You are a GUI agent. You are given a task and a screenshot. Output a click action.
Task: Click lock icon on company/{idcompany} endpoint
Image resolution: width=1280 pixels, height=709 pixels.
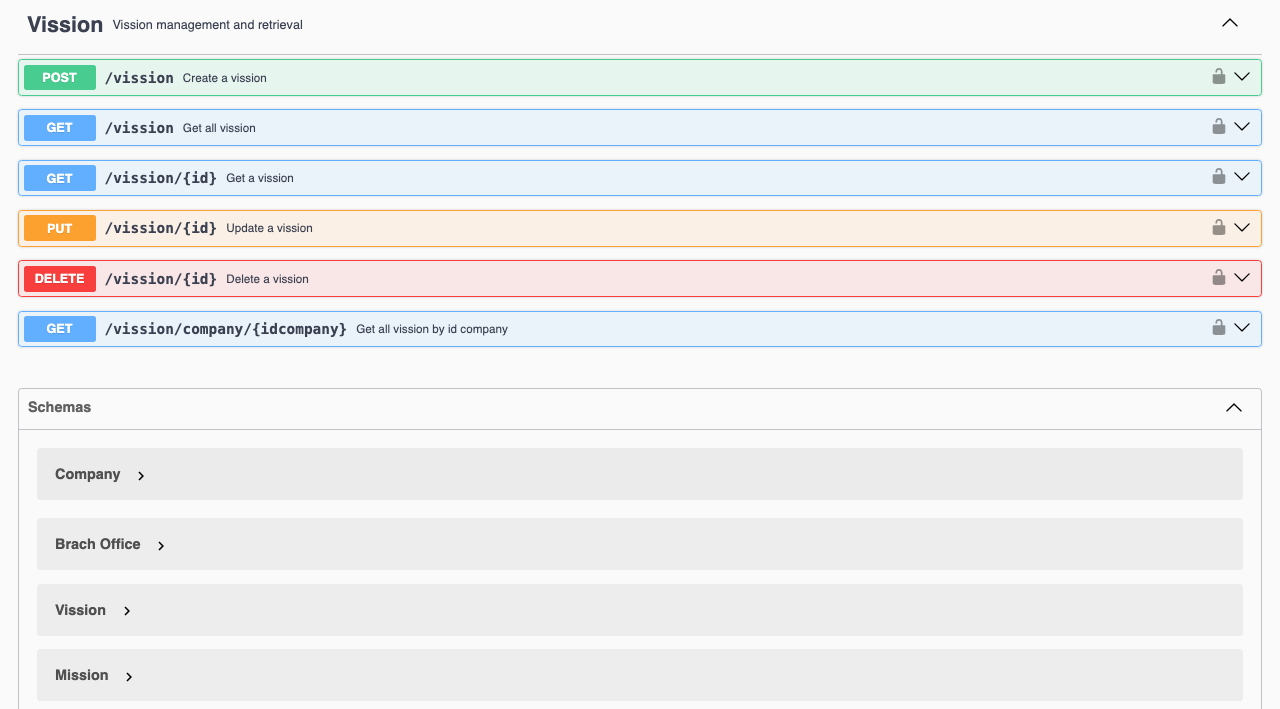[x=1218, y=327]
